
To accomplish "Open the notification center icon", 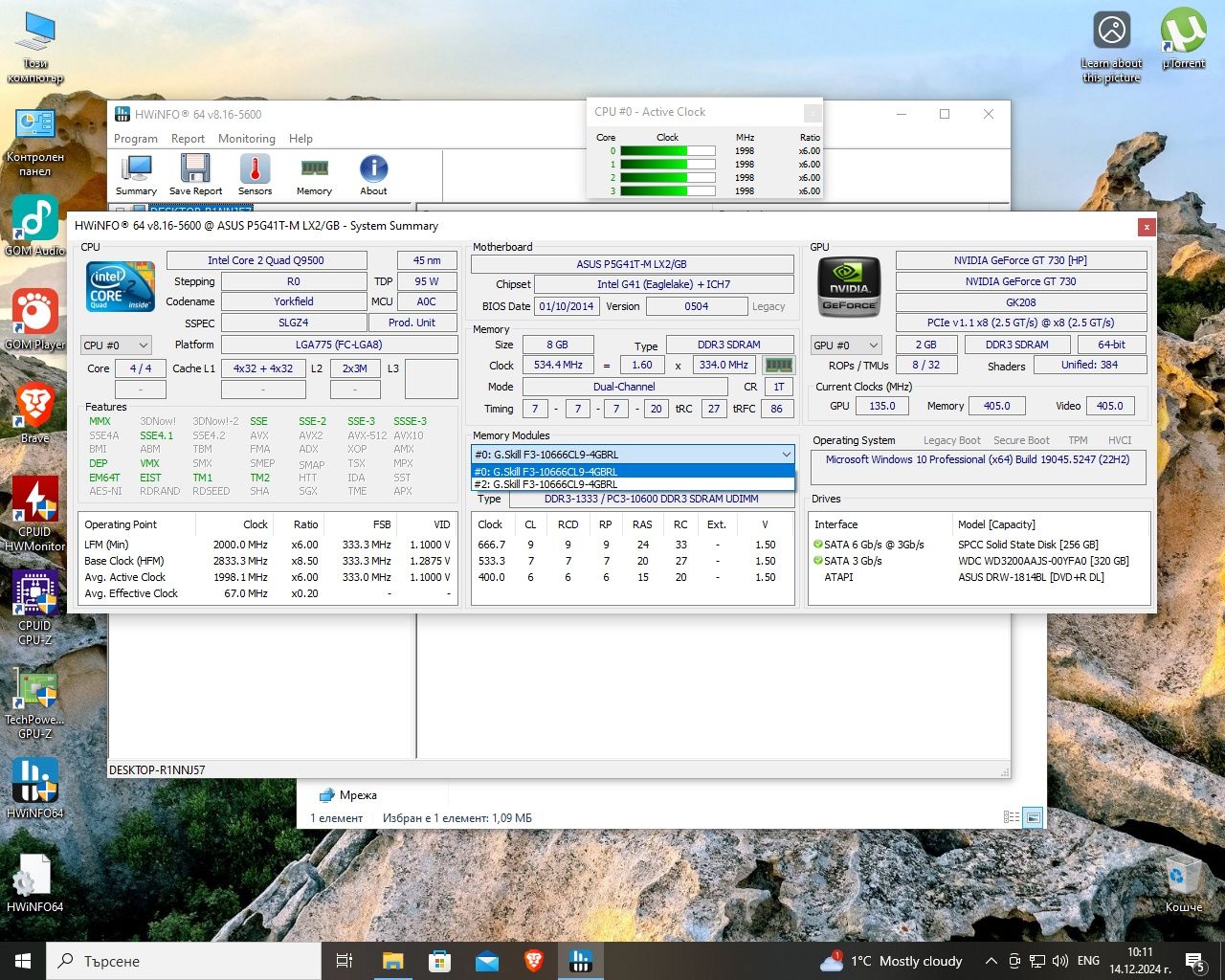I will (1195, 961).
